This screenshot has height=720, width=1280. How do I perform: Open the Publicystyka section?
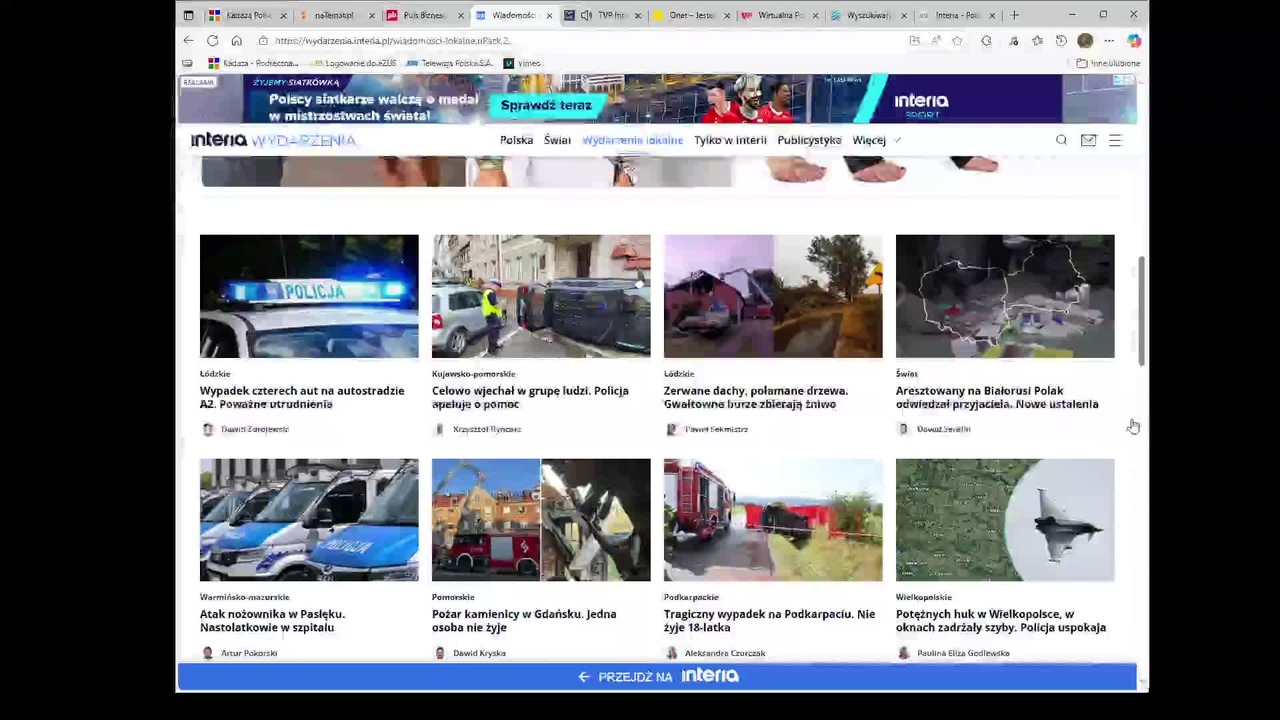(x=809, y=140)
